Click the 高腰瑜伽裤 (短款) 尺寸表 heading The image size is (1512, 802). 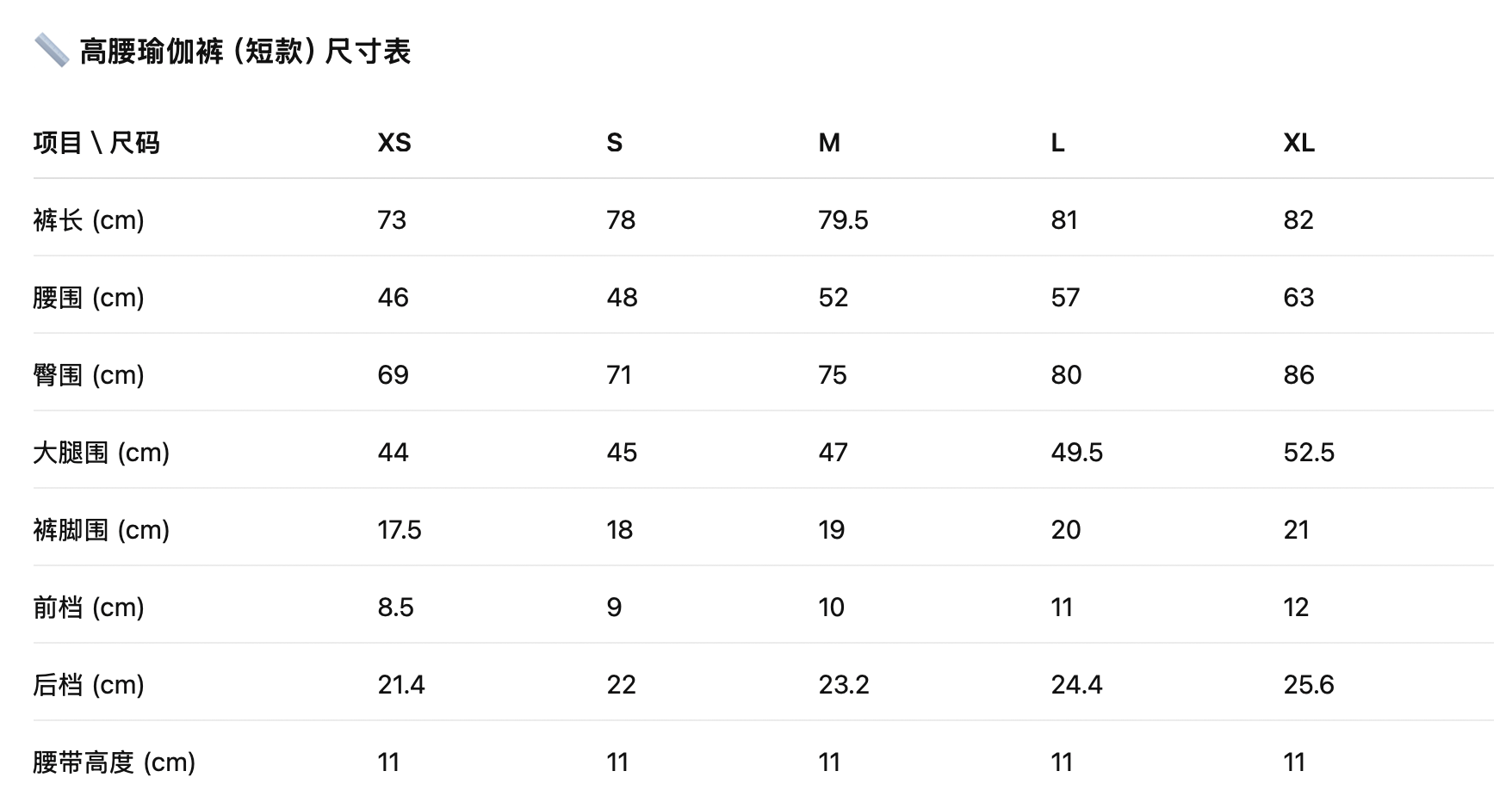click(245, 52)
